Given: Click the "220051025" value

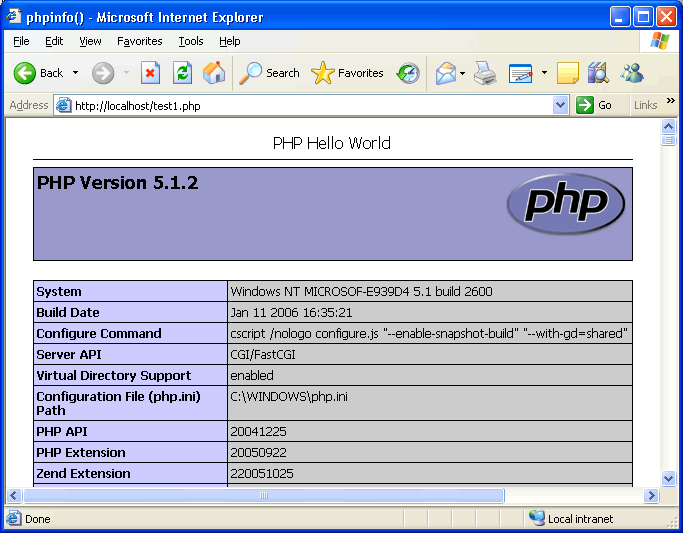Looking at the screenshot, I should [262, 473].
